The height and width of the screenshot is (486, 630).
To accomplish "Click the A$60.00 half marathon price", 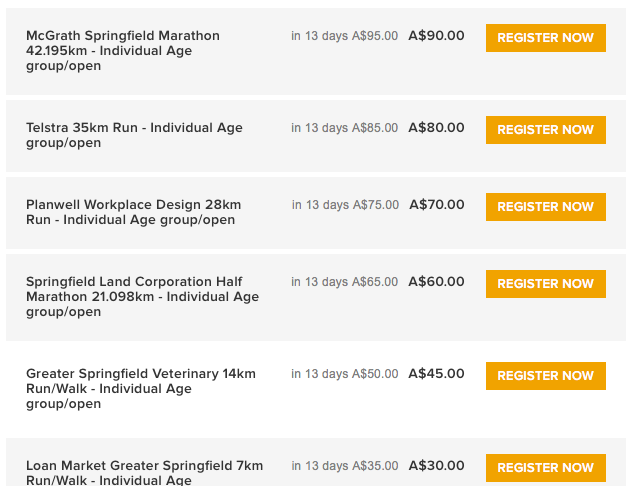I will (436, 282).
